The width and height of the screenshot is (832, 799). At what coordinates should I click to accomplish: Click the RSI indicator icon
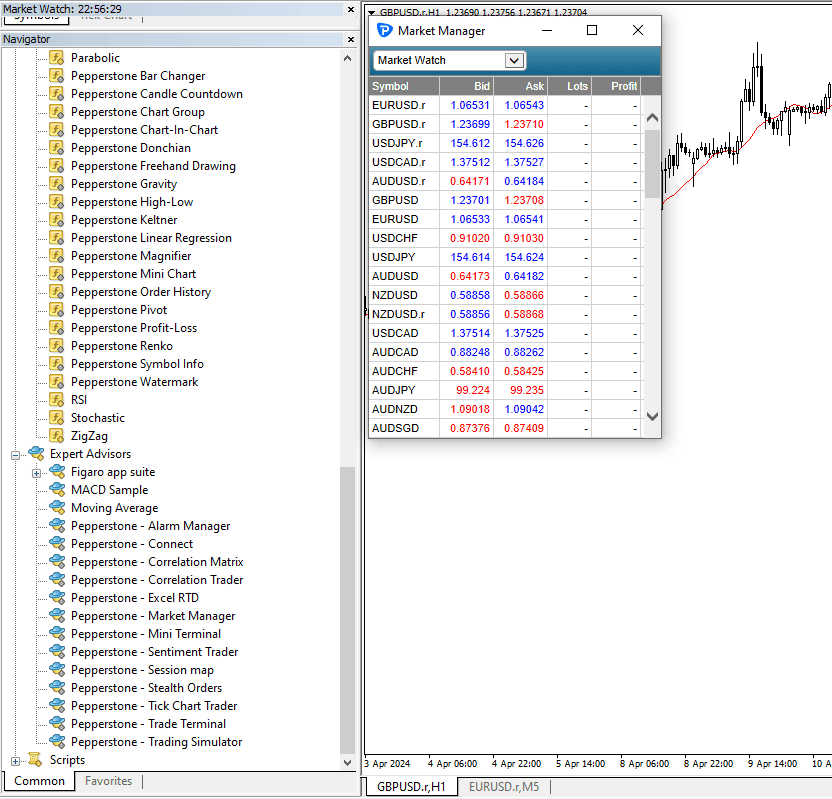click(x=56, y=400)
